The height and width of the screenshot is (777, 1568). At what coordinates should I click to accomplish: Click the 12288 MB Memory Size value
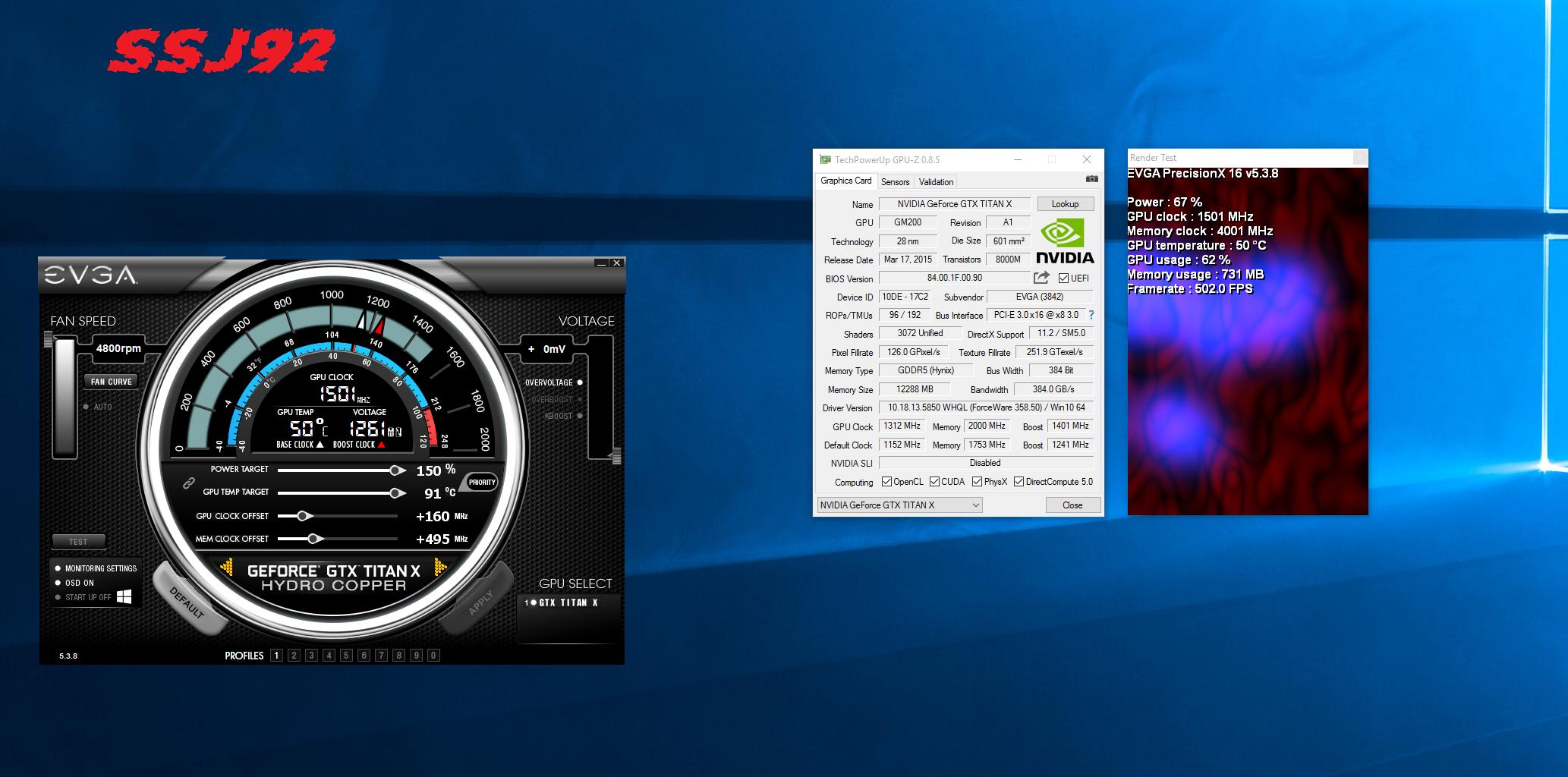pos(915,389)
